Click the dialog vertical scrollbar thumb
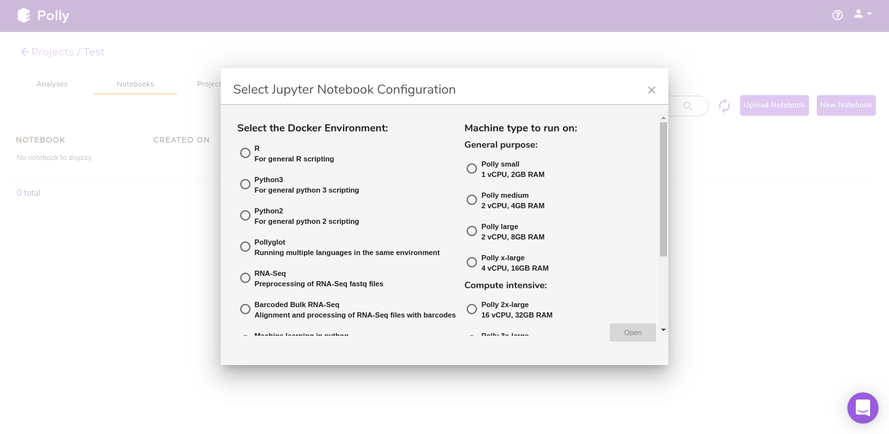The height and width of the screenshot is (434, 889). pyautogui.click(x=663, y=189)
